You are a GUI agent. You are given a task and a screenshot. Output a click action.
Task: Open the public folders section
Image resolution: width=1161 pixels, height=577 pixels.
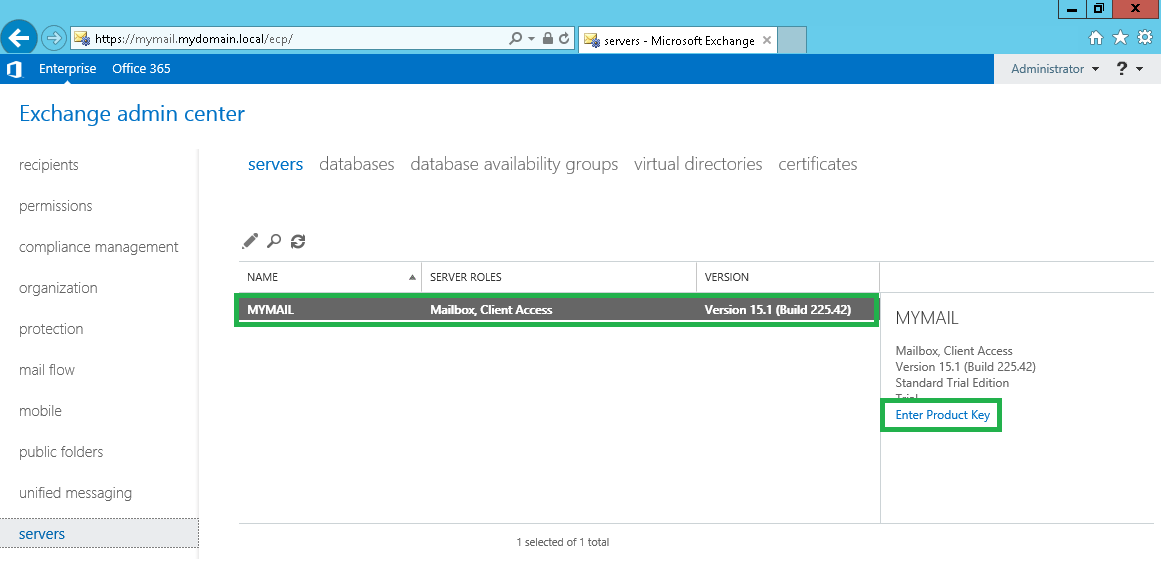tap(61, 452)
